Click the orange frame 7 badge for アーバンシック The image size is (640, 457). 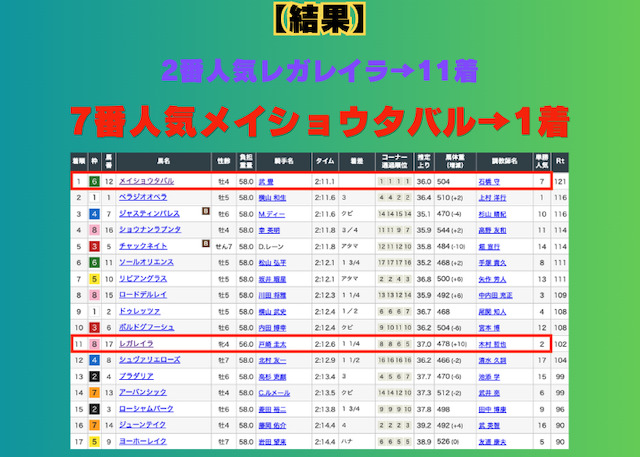click(x=93, y=391)
